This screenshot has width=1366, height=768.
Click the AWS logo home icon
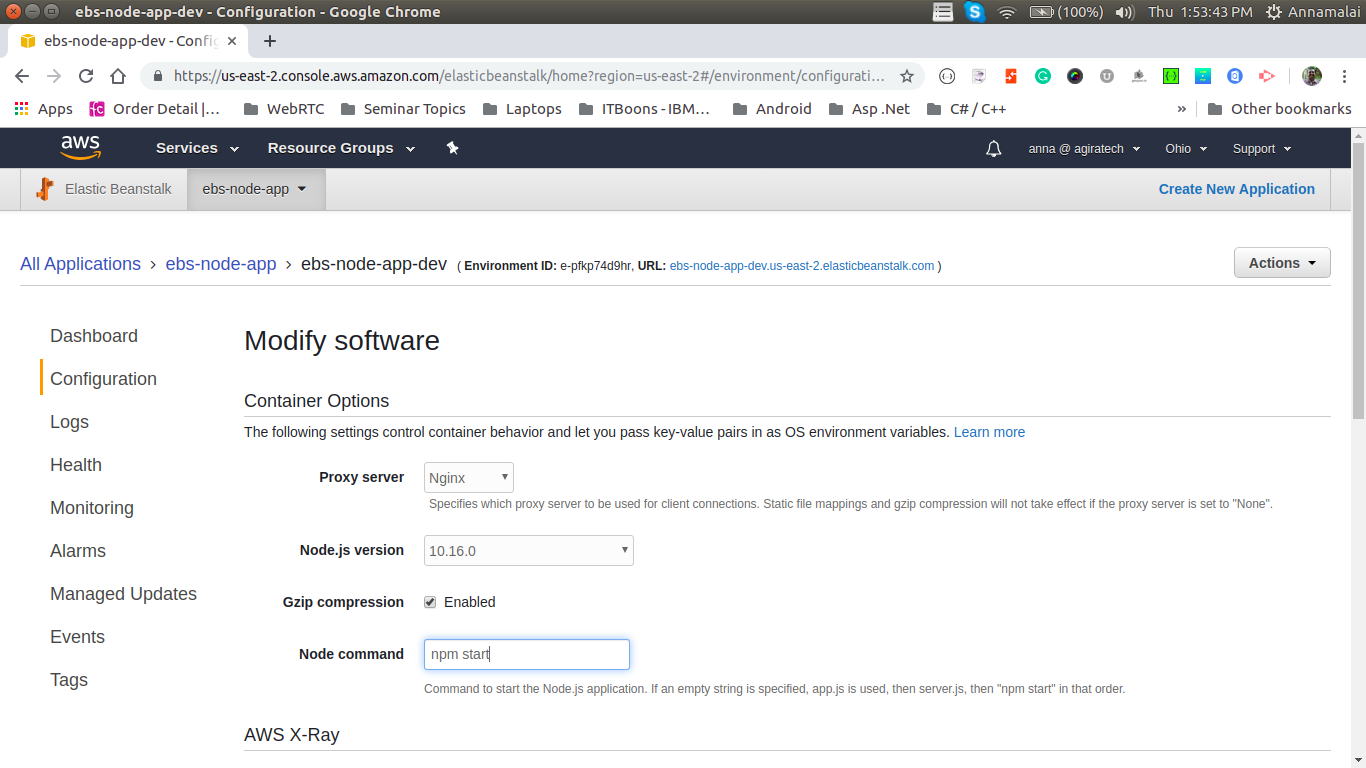click(x=81, y=148)
